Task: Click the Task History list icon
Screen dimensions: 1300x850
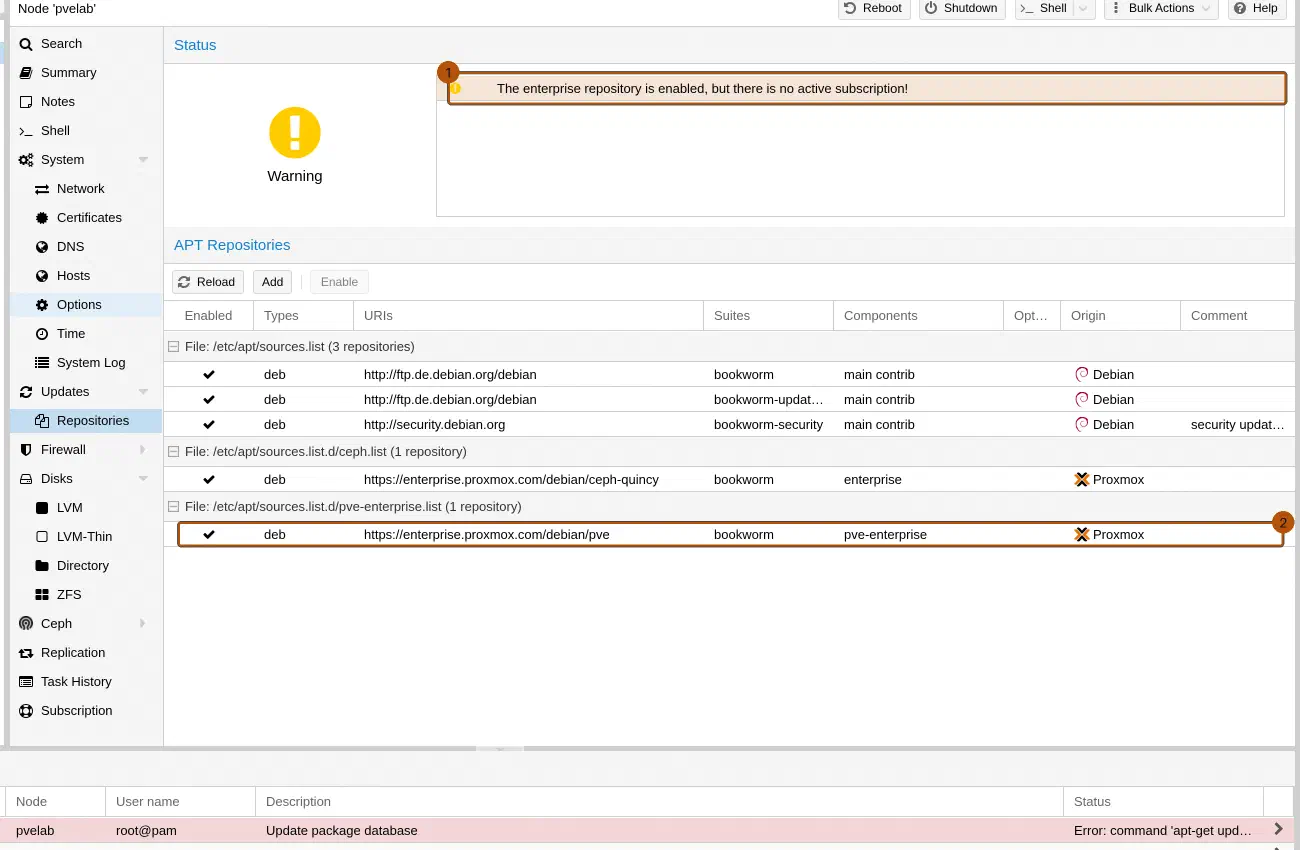Action: click(26, 682)
